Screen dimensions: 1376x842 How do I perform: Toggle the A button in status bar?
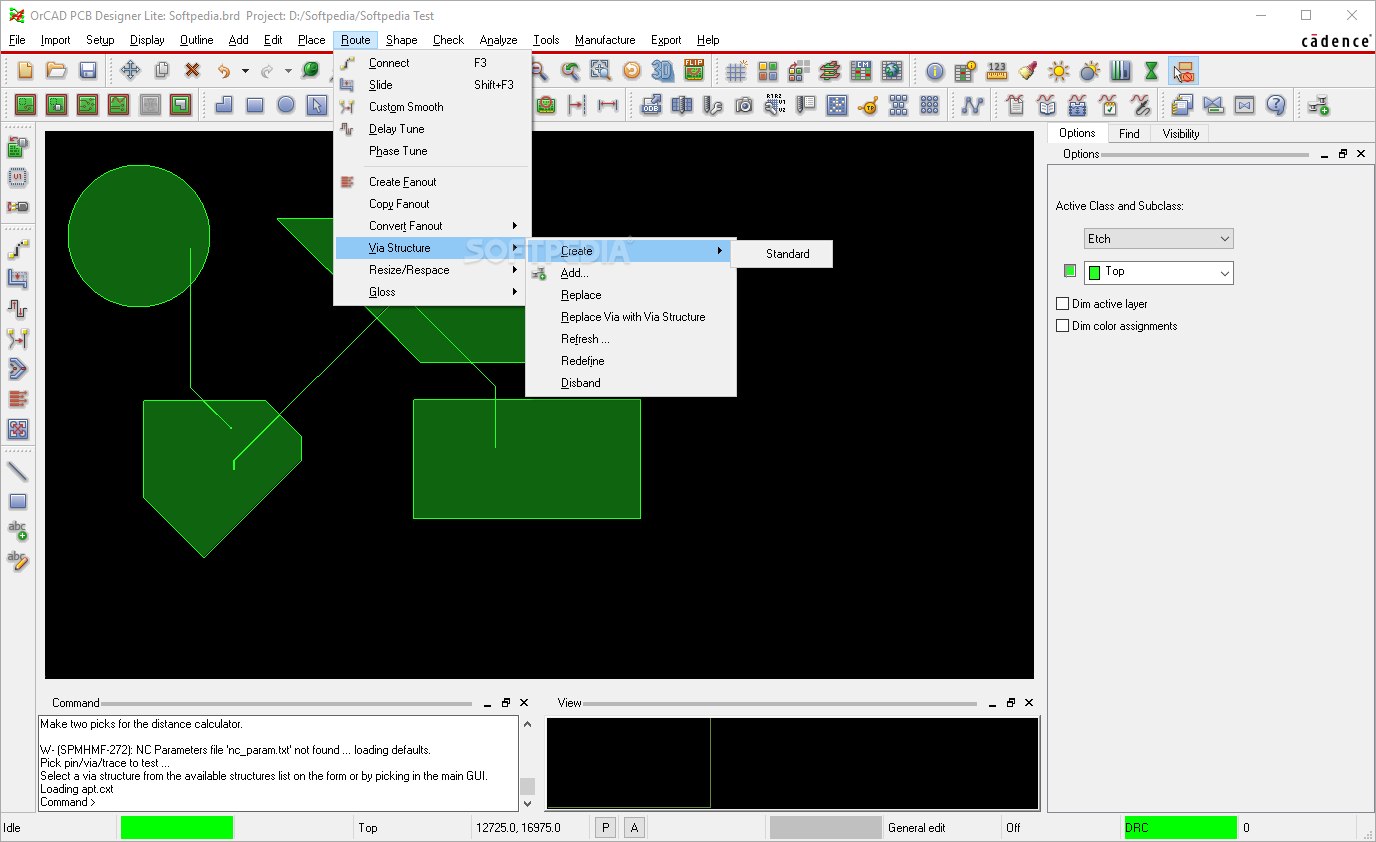(x=634, y=827)
